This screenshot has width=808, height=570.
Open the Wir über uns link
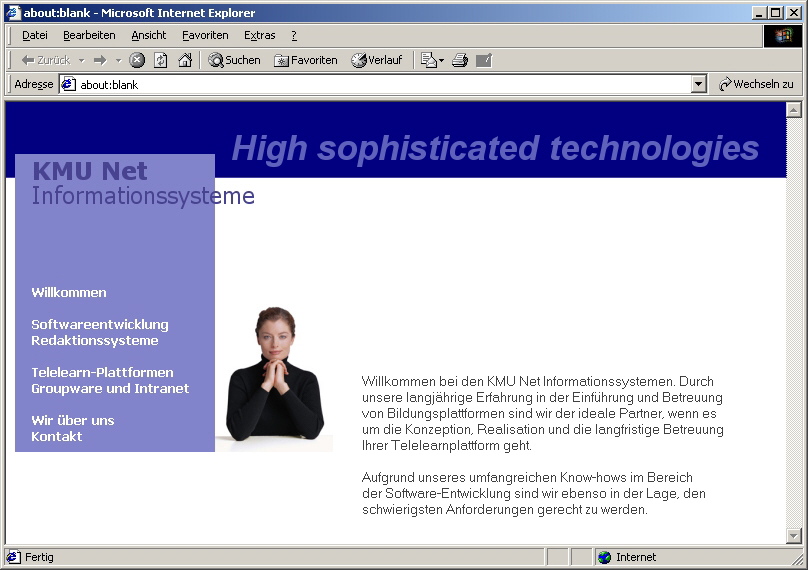[x=73, y=420]
